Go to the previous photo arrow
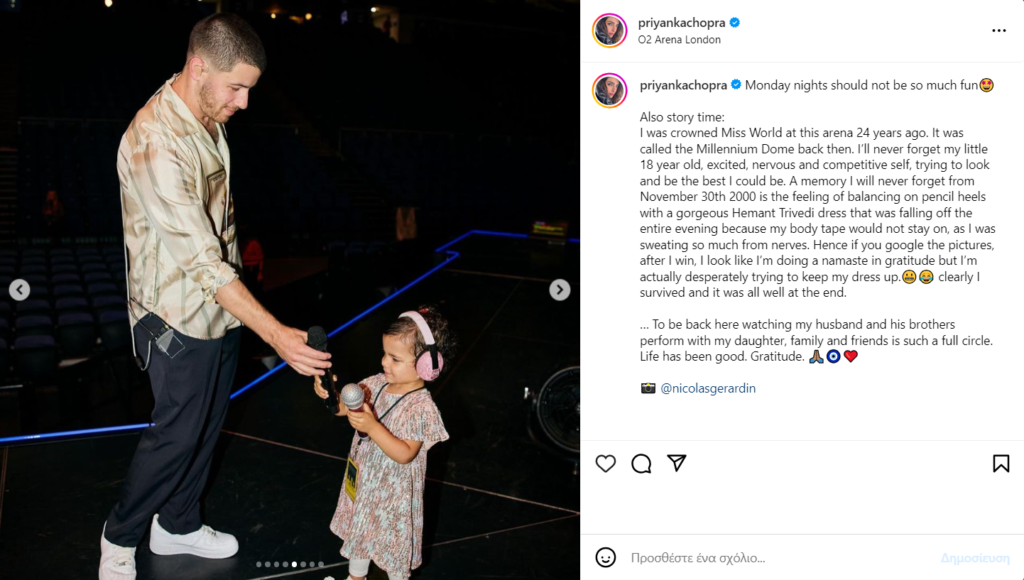1024x580 pixels. [20, 289]
